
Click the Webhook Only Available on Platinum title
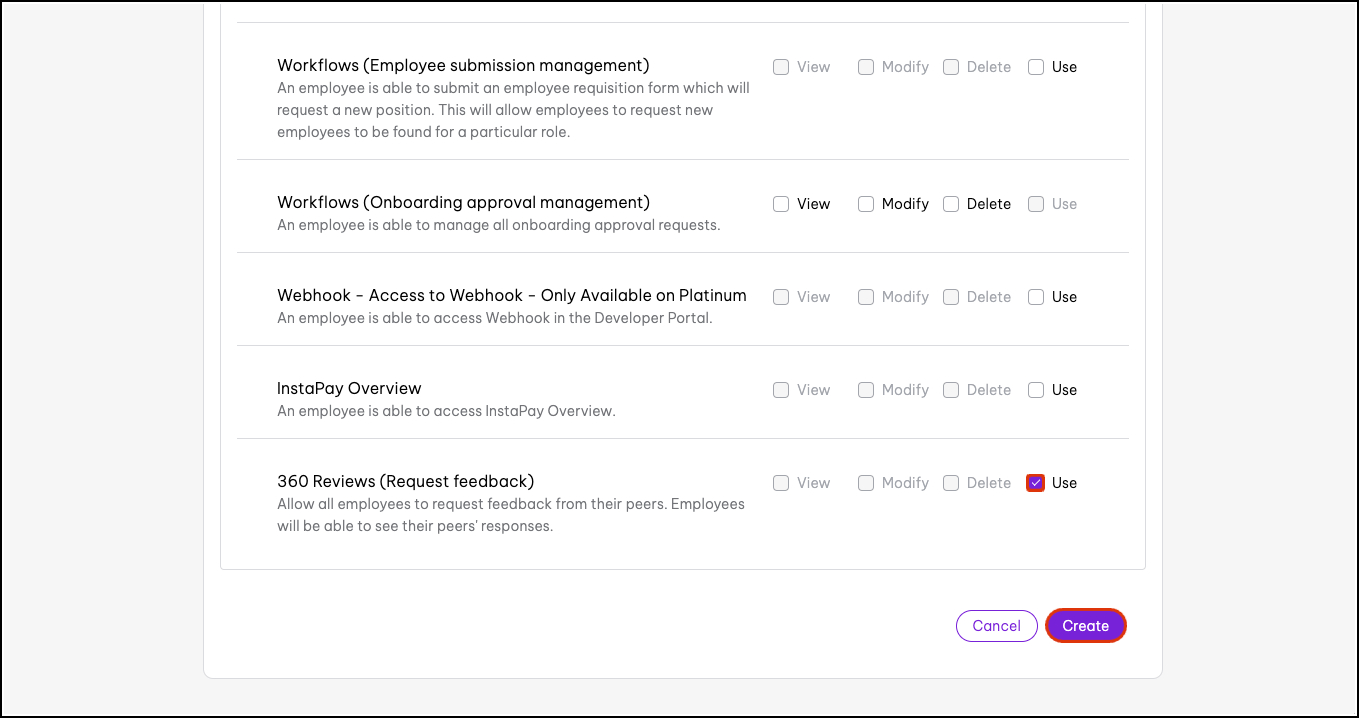pos(511,295)
